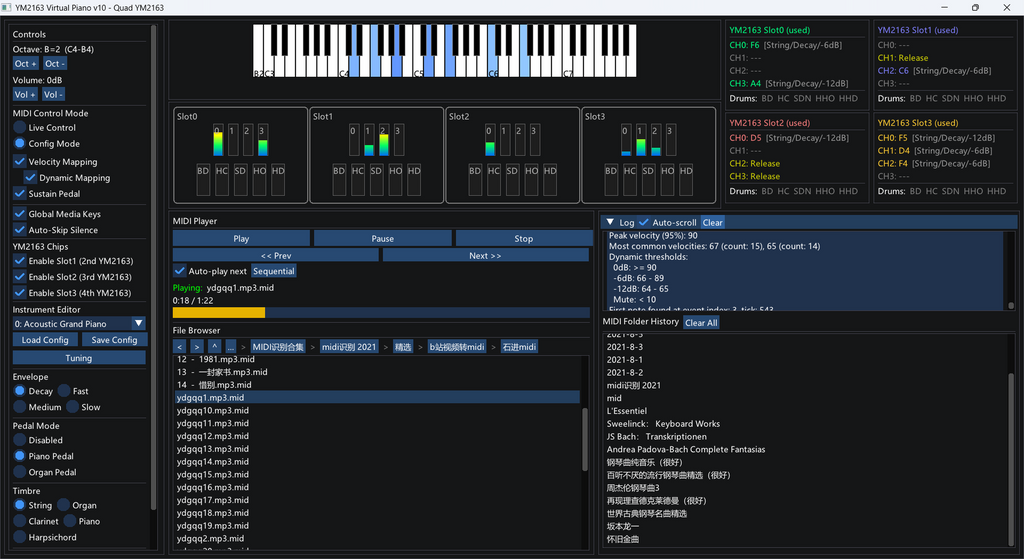Click the forward arrow in File Browser
This screenshot has width=1024, height=559.
(x=197, y=347)
